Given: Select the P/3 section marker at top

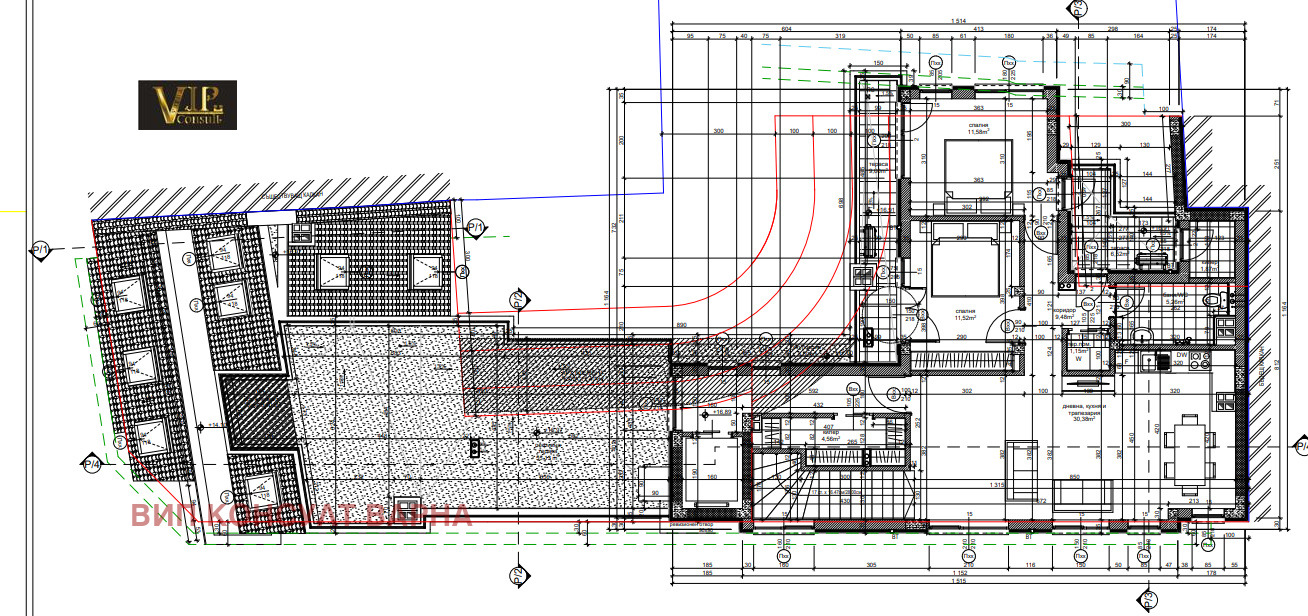Looking at the screenshot, I should click(1077, 8).
